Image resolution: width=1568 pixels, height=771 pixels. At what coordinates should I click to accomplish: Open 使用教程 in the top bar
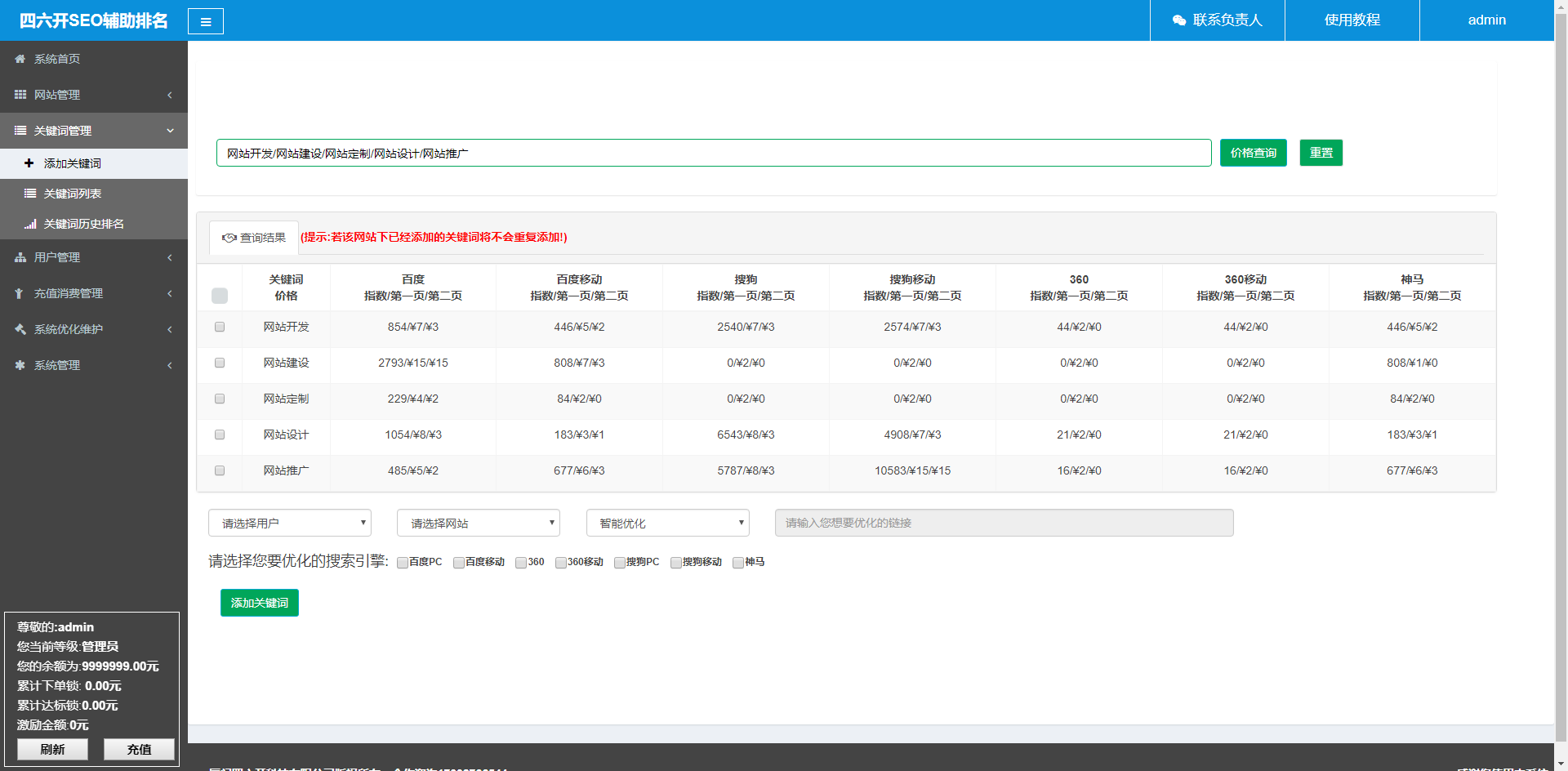pos(1352,20)
